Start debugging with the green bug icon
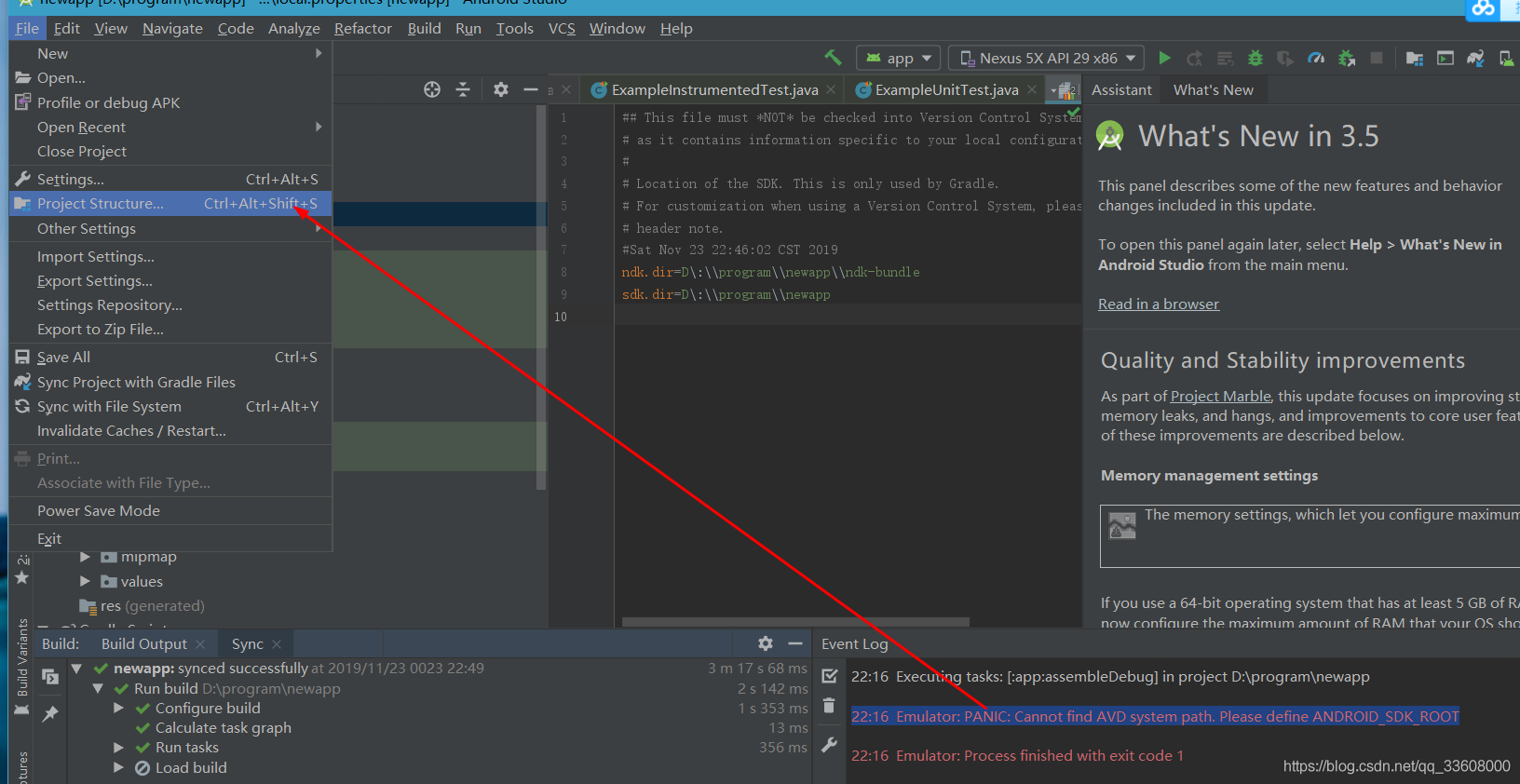The height and width of the screenshot is (784, 1520). click(1255, 59)
